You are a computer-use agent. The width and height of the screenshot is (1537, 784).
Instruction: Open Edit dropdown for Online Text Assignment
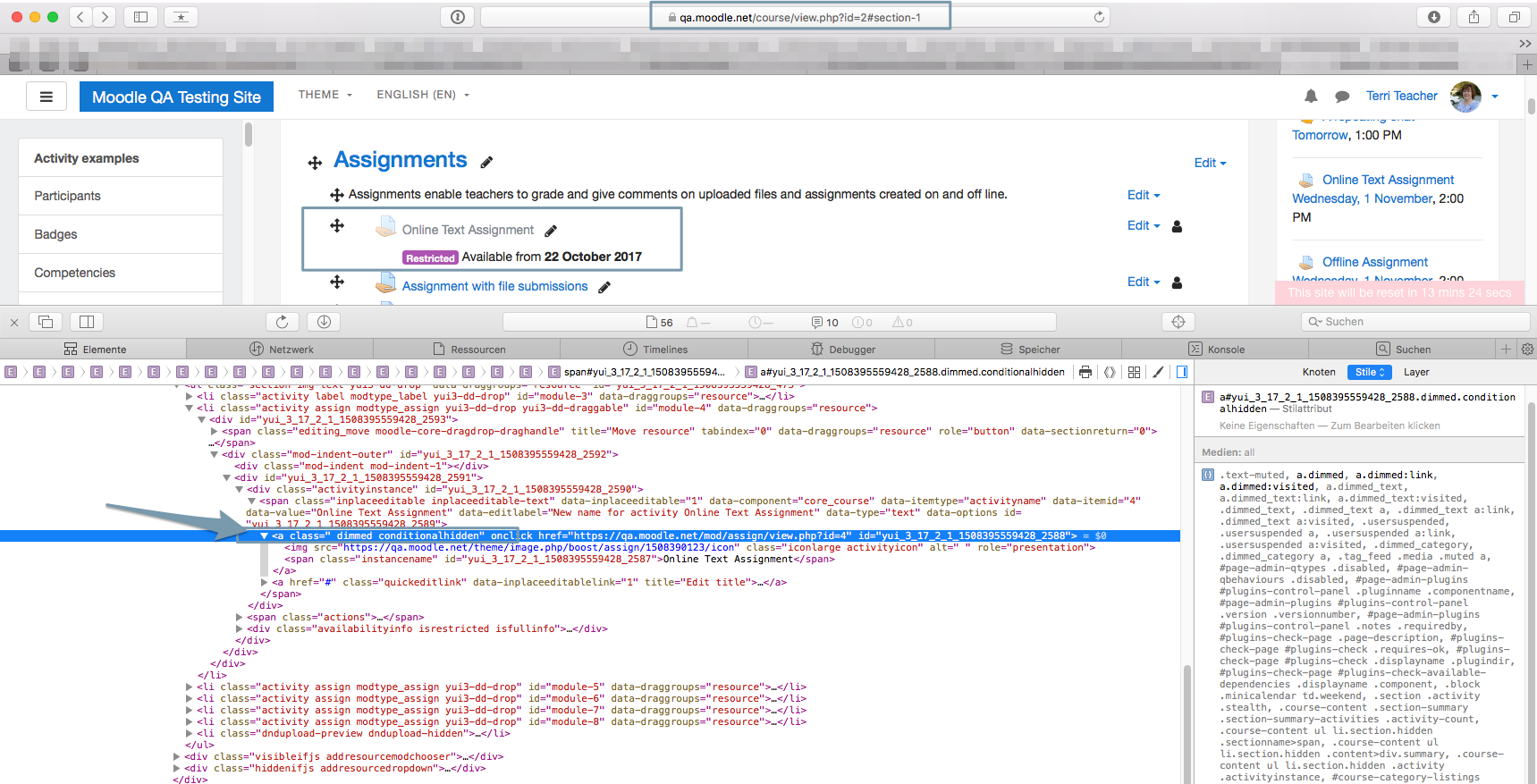point(1143,225)
